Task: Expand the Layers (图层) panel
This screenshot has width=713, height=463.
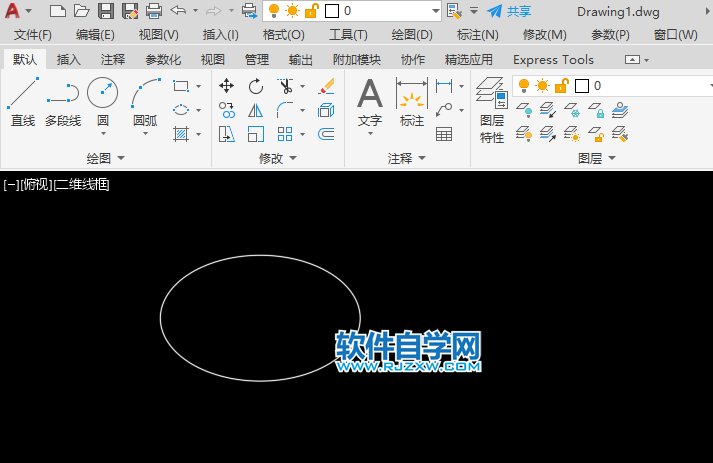Action: pyautogui.click(x=597, y=158)
